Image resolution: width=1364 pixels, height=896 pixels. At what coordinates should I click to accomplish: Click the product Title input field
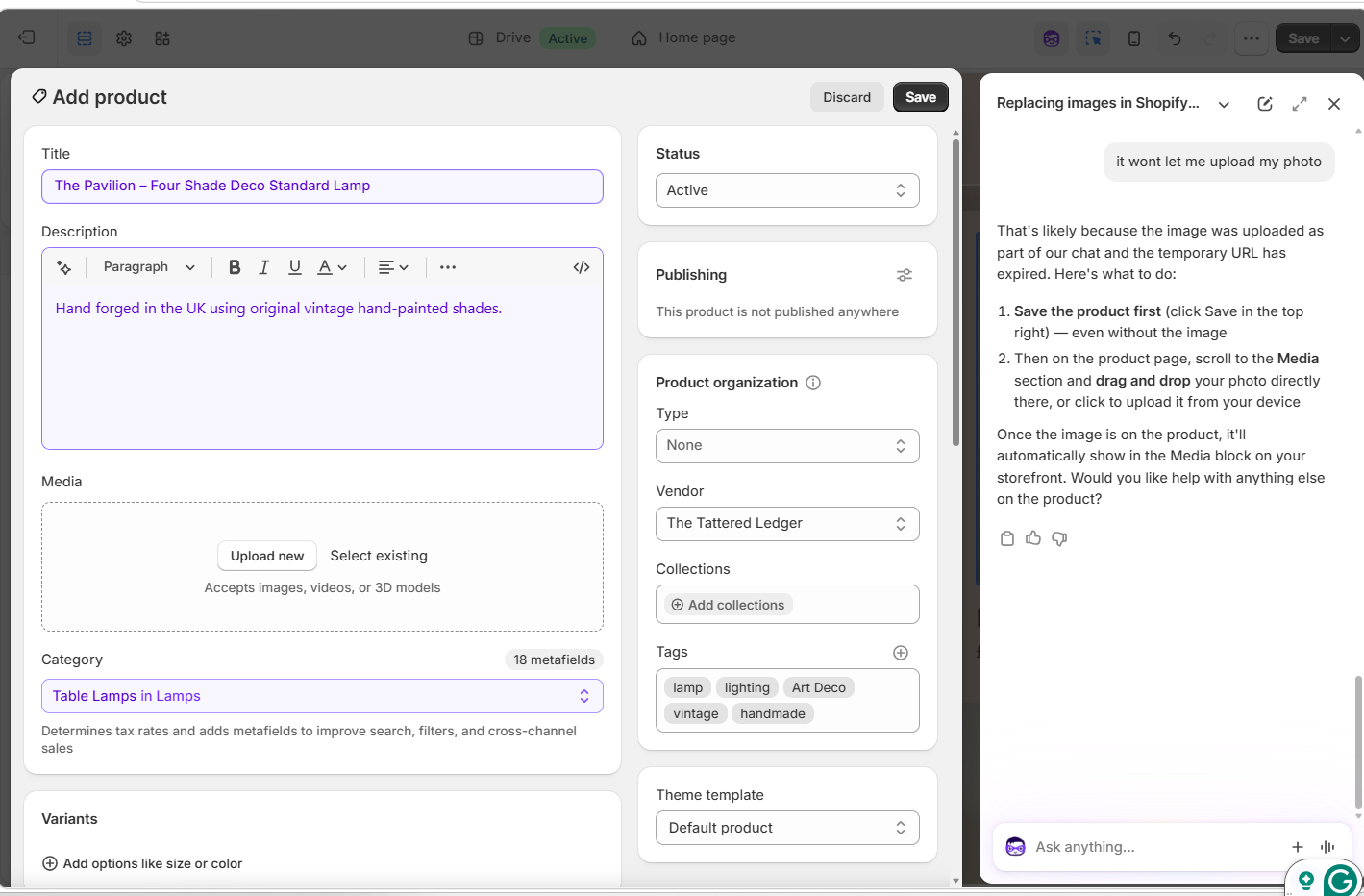click(x=322, y=187)
